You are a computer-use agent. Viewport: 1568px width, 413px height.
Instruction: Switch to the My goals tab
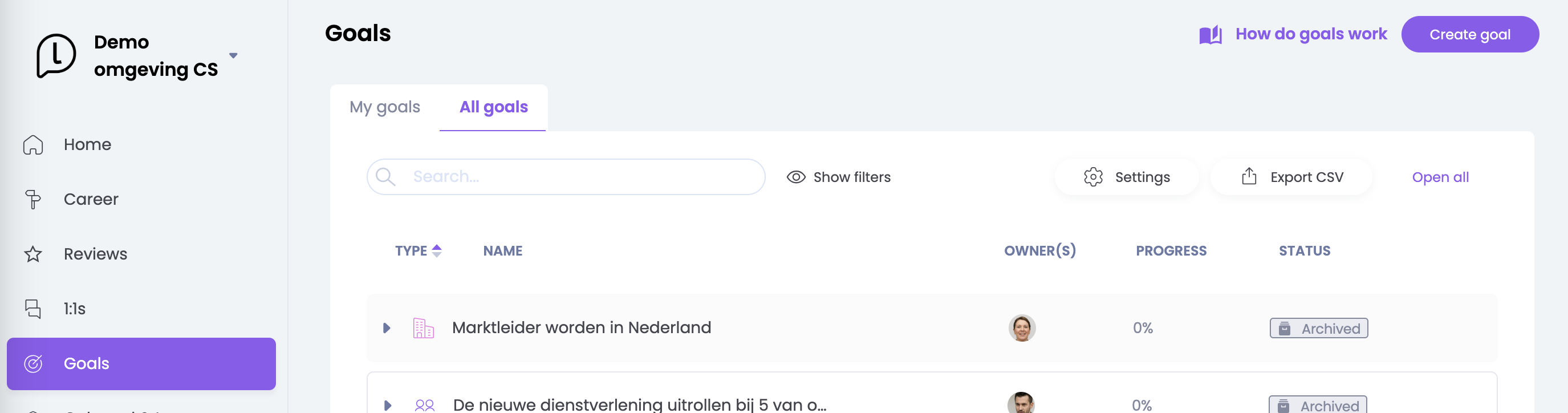(385, 107)
